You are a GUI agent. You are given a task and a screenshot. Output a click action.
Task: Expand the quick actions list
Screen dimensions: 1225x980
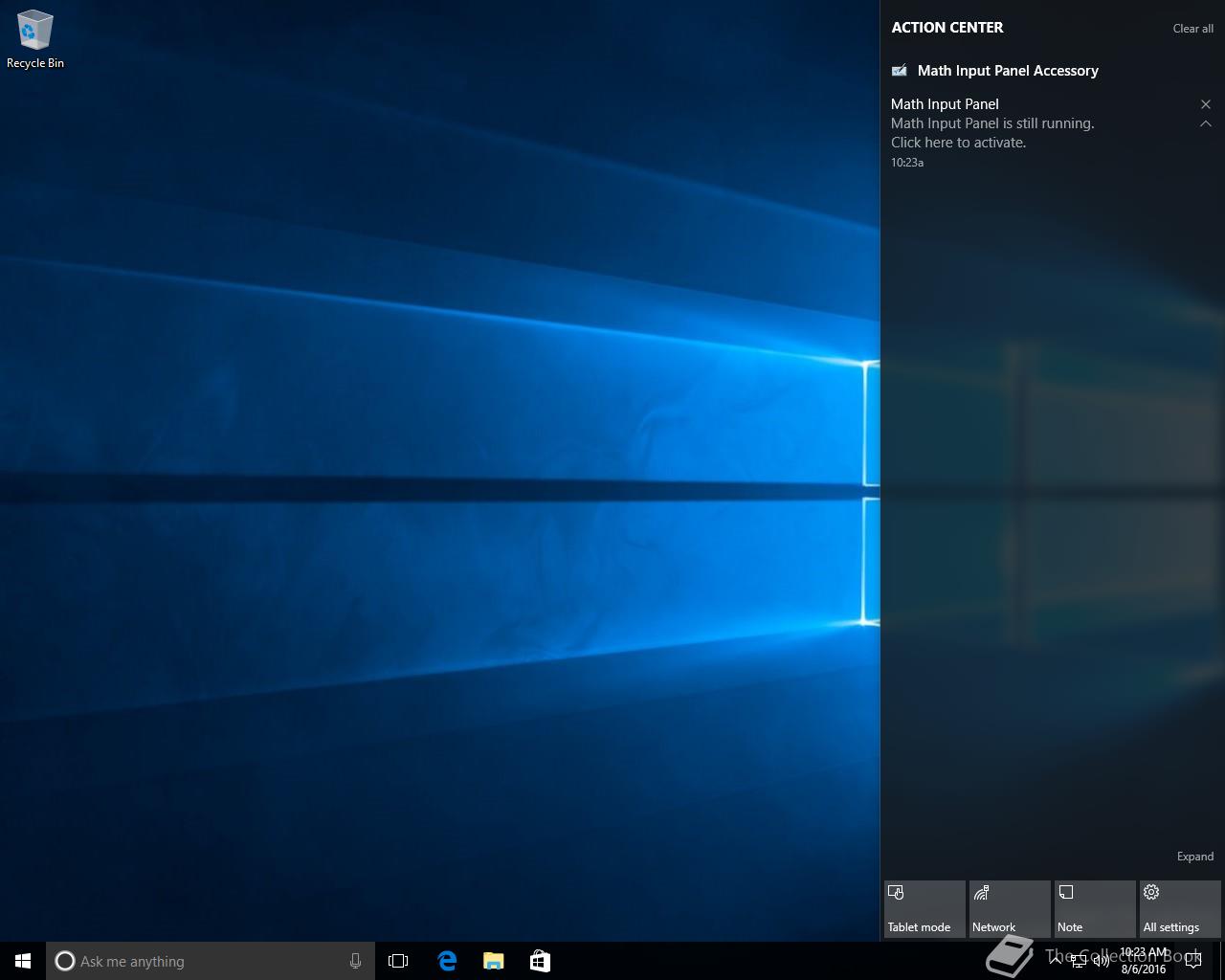(x=1194, y=857)
